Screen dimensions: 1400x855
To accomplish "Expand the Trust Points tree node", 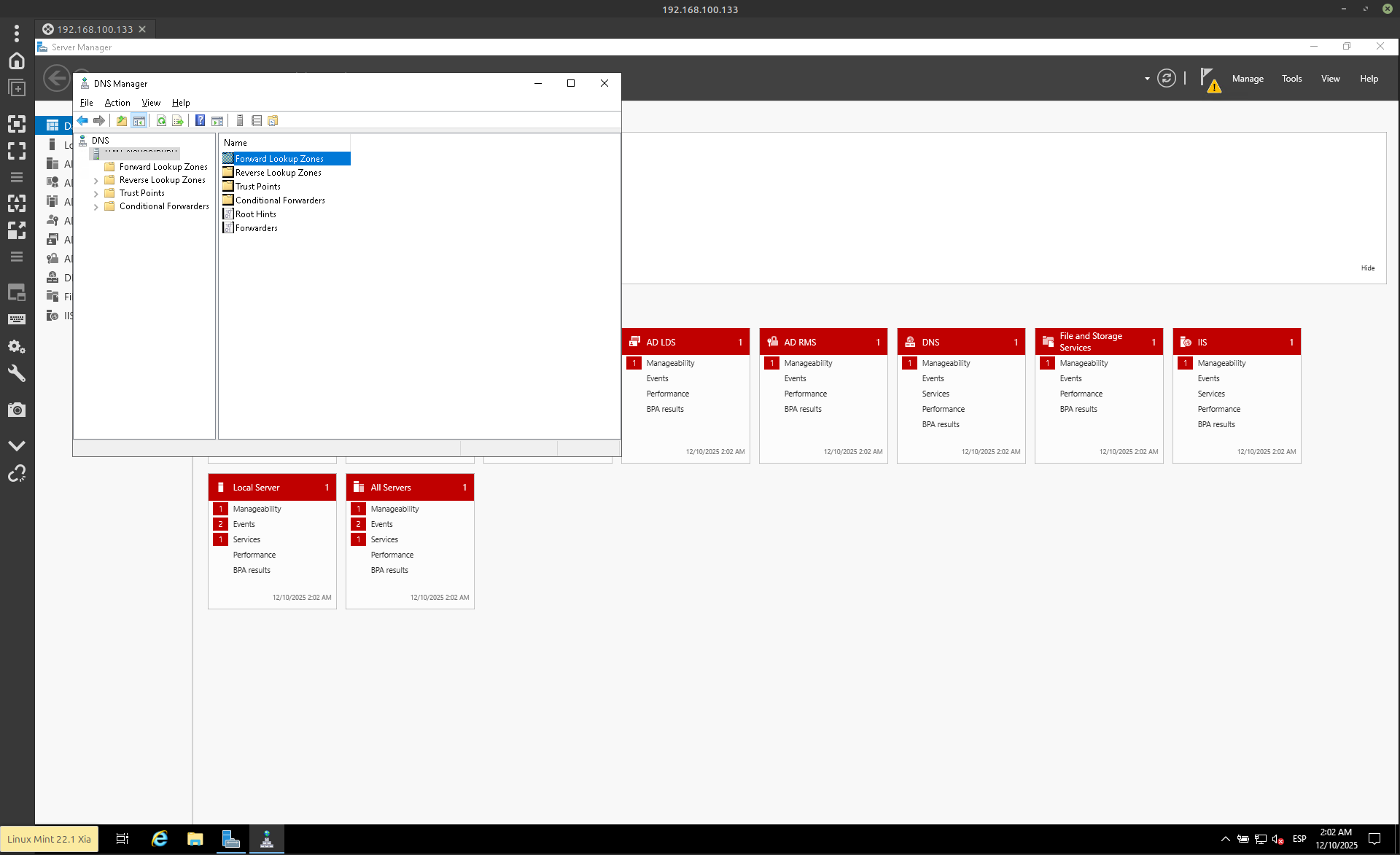I will point(96,194).
